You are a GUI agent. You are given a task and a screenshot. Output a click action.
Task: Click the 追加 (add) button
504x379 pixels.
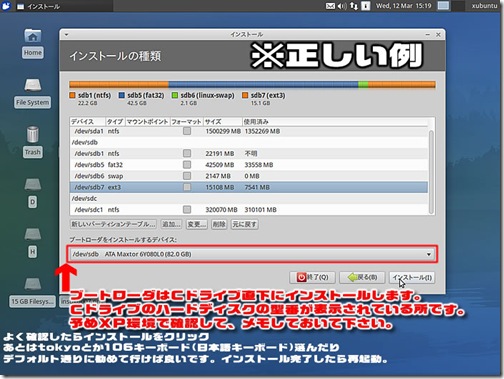(x=171, y=224)
